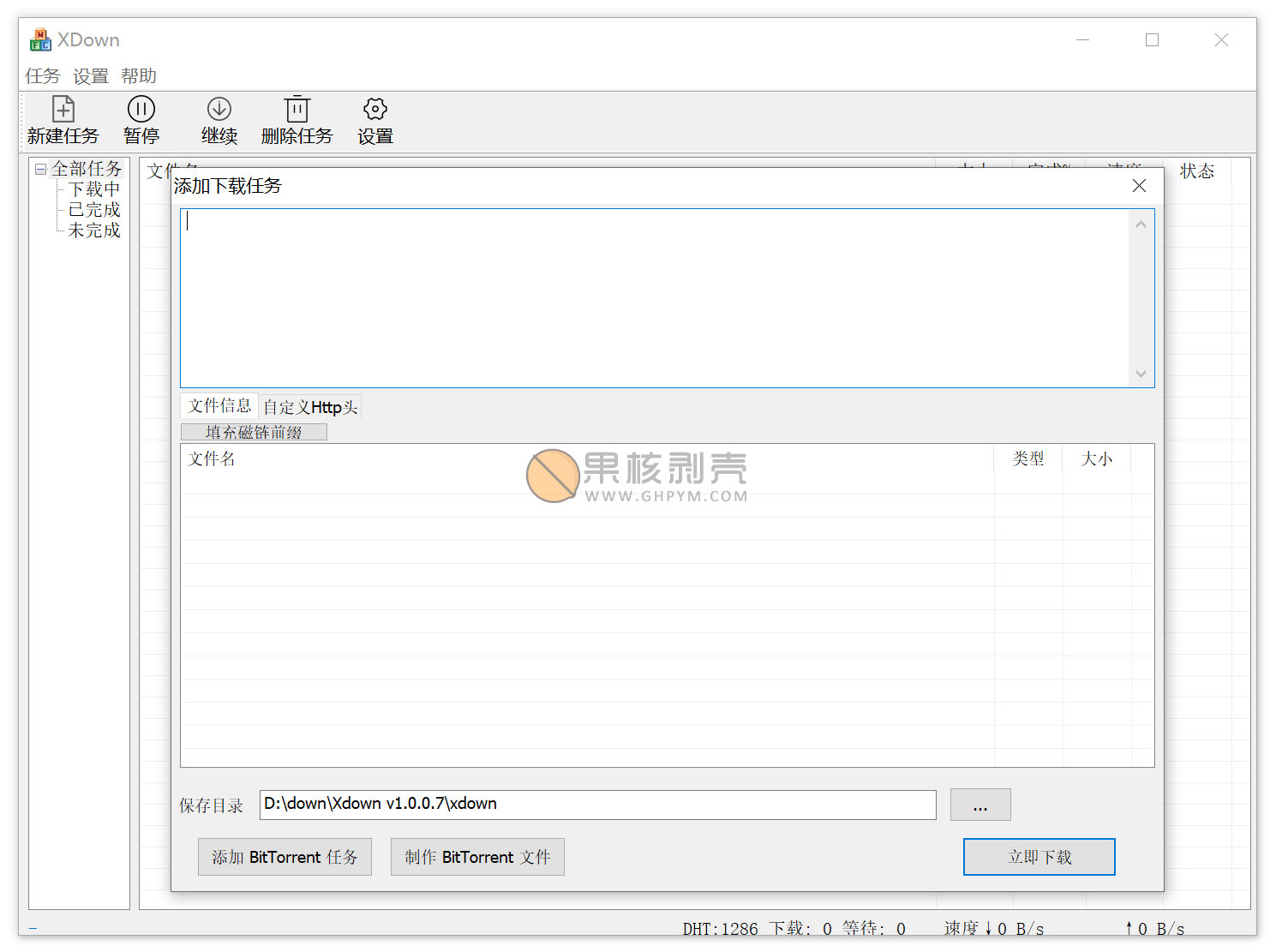The height and width of the screenshot is (952, 1276).
Task: Click the 制作 BitTorrent 文件 button
Action: coord(477,857)
